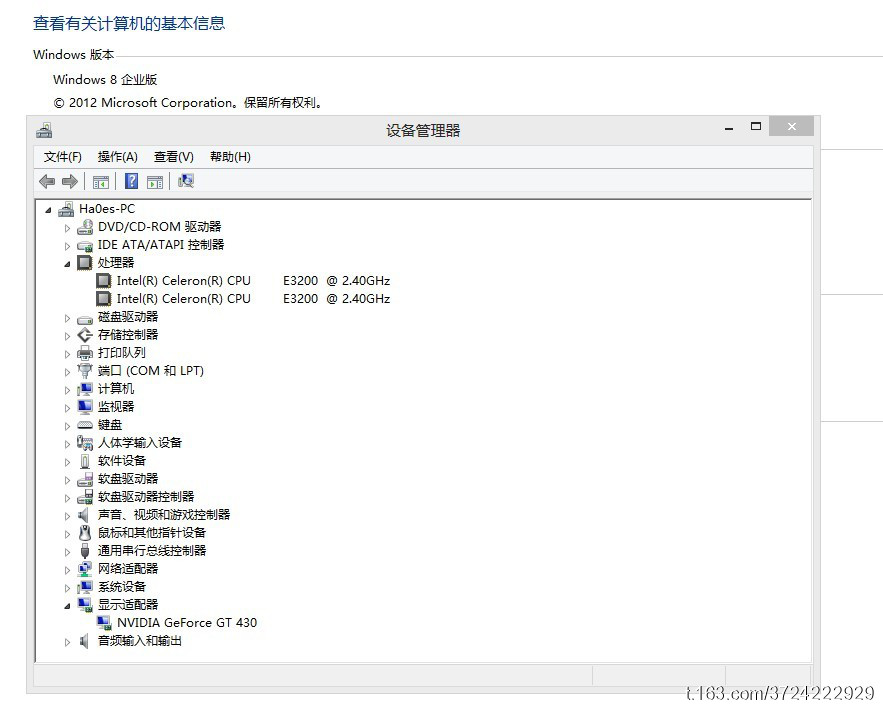Click the network adapters icon

pyautogui.click(x=85, y=569)
